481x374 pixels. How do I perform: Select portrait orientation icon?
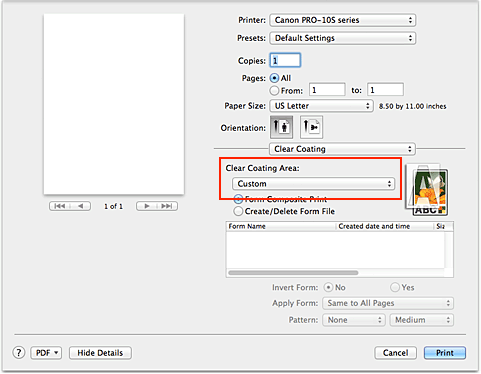click(x=281, y=127)
